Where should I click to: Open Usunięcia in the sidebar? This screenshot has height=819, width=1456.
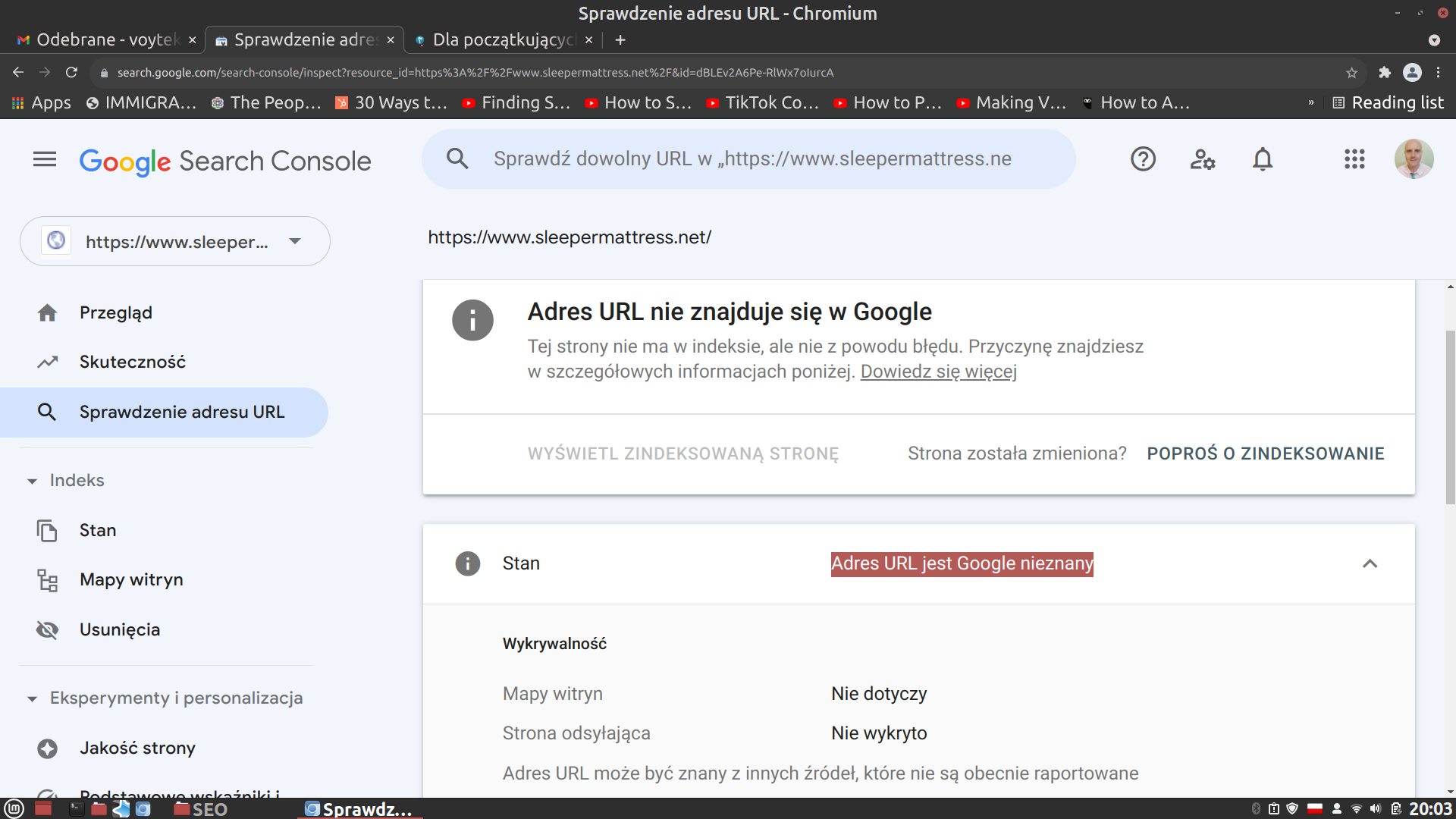click(120, 629)
